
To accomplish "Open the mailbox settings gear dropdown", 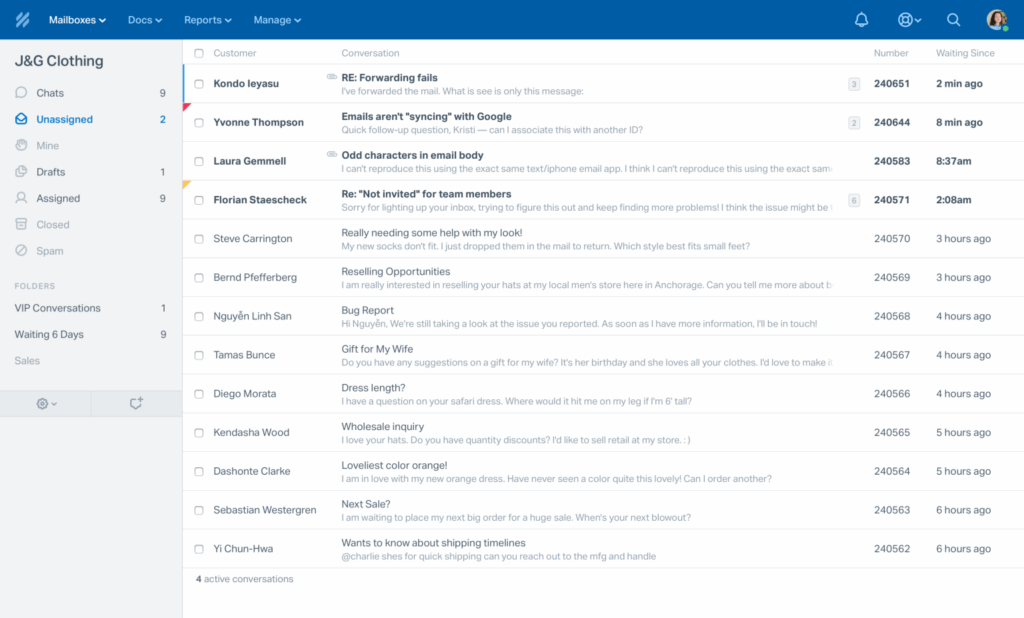I will click(46, 403).
